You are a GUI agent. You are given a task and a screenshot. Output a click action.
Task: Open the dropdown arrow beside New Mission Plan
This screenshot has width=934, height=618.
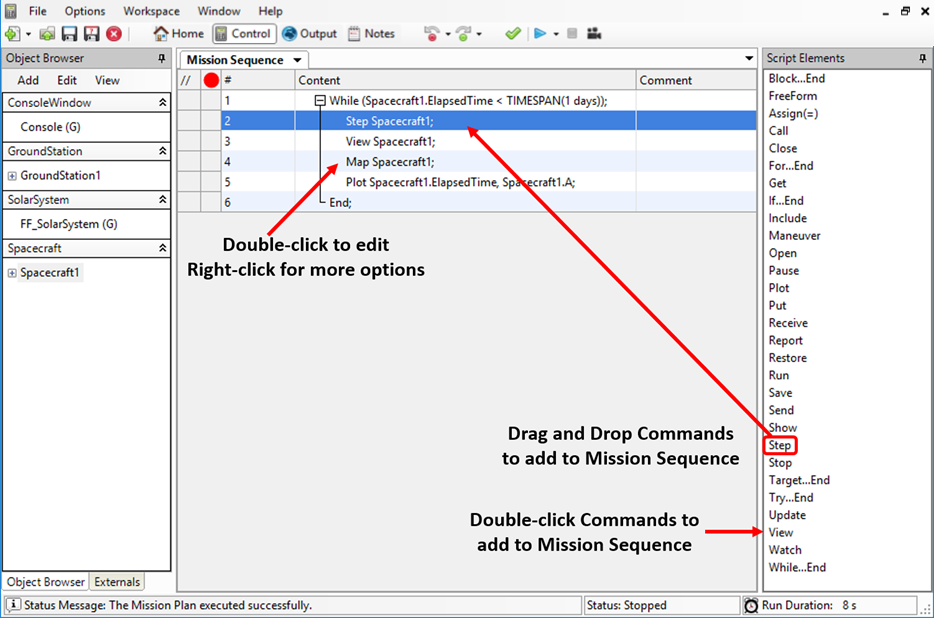pyautogui.click(x=28, y=35)
